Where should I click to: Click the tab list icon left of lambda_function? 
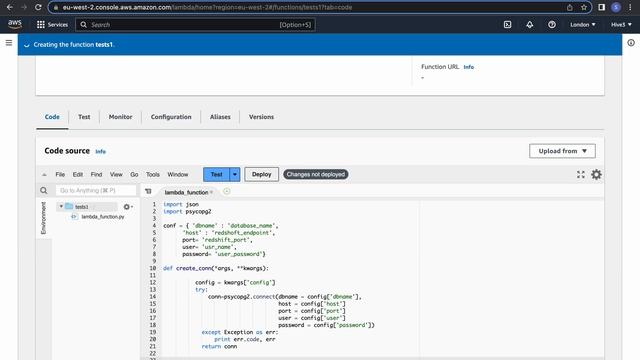pos(148,191)
